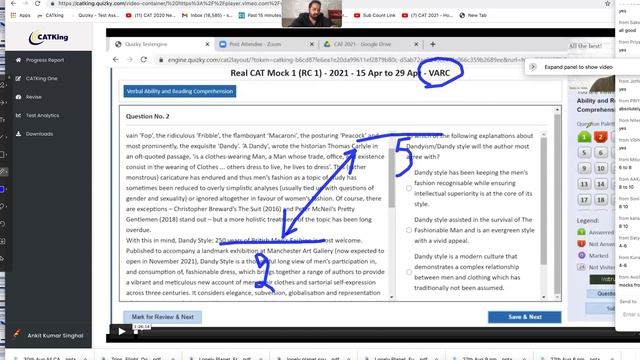Pick the blue color swatch in annotation toolbar

[x=2, y=189]
